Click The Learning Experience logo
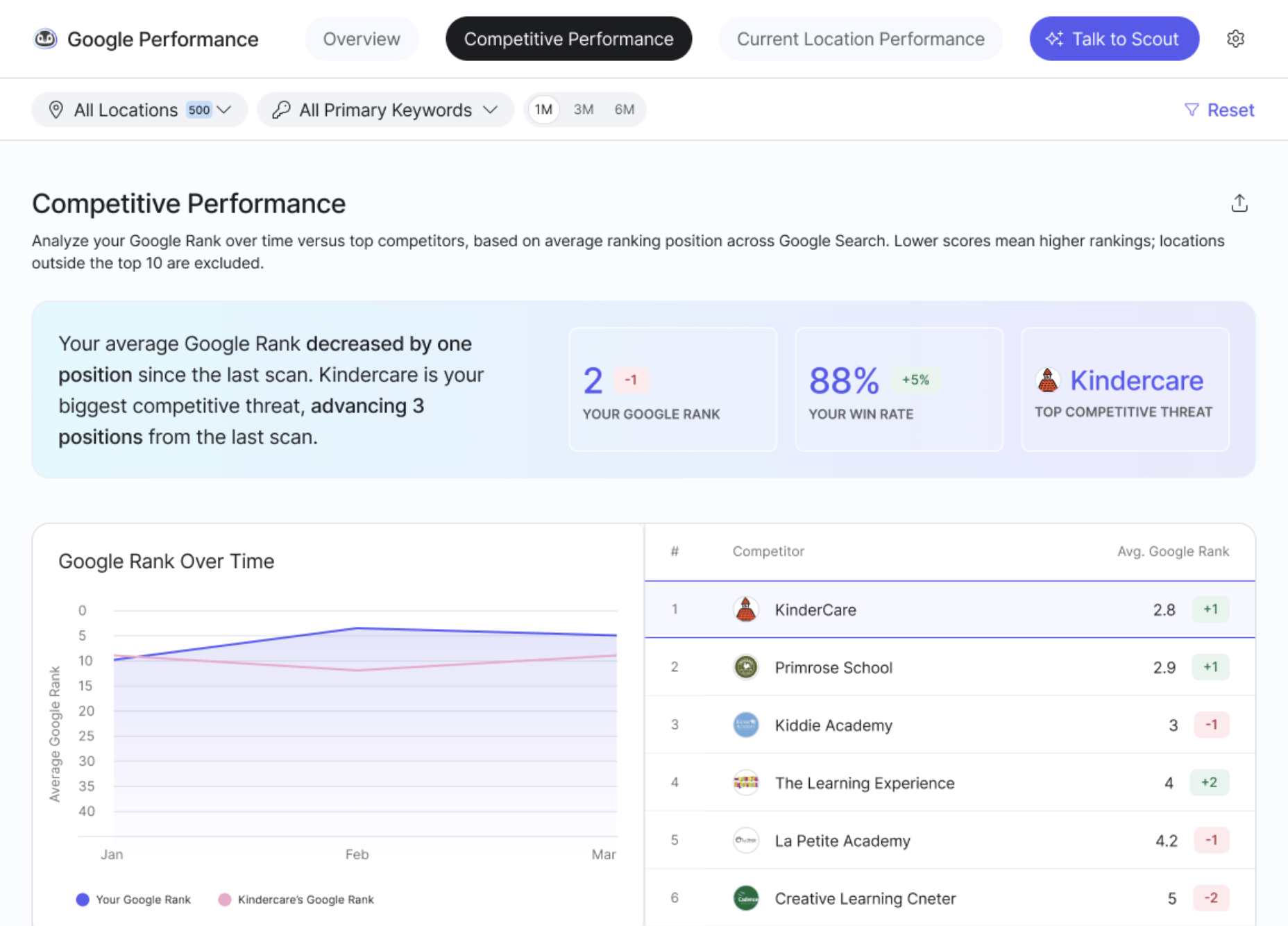1288x926 pixels. [x=746, y=782]
